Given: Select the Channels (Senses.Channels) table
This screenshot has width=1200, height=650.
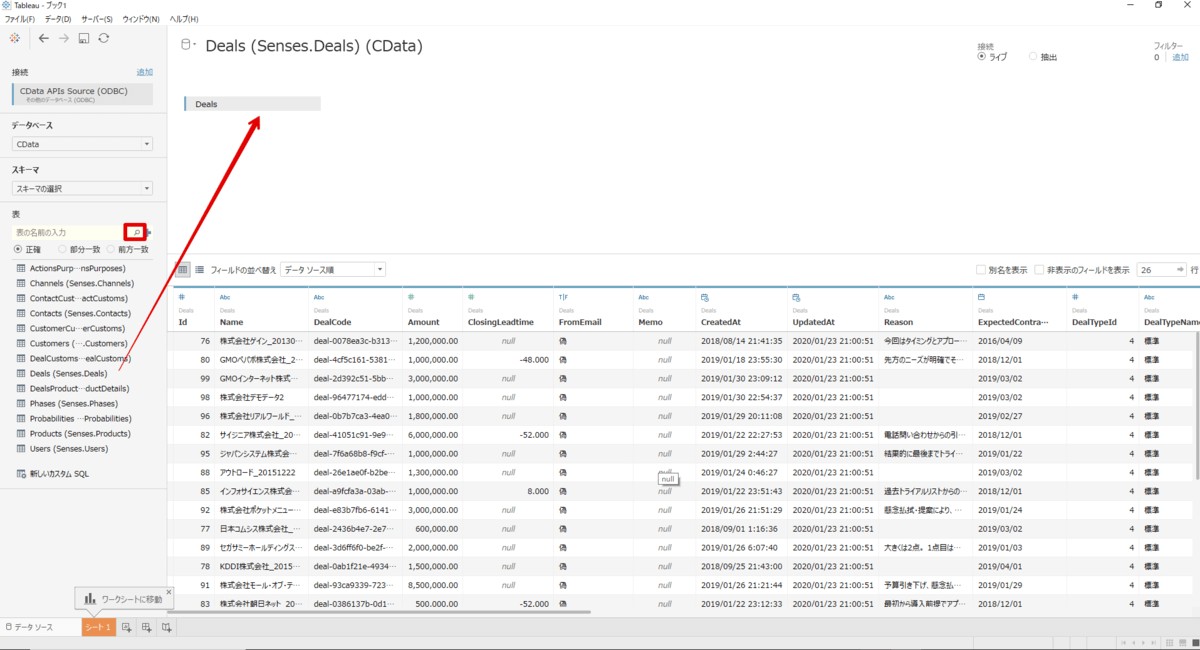Looking at the screenshot, I should pyautogui.click(x=81, y=283).
